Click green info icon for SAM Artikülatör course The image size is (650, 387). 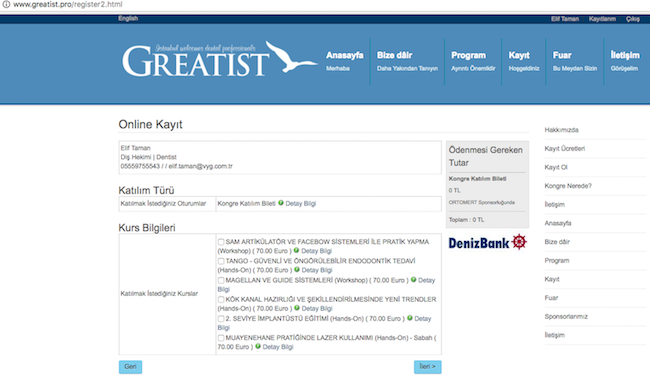(x=296, y=250)
